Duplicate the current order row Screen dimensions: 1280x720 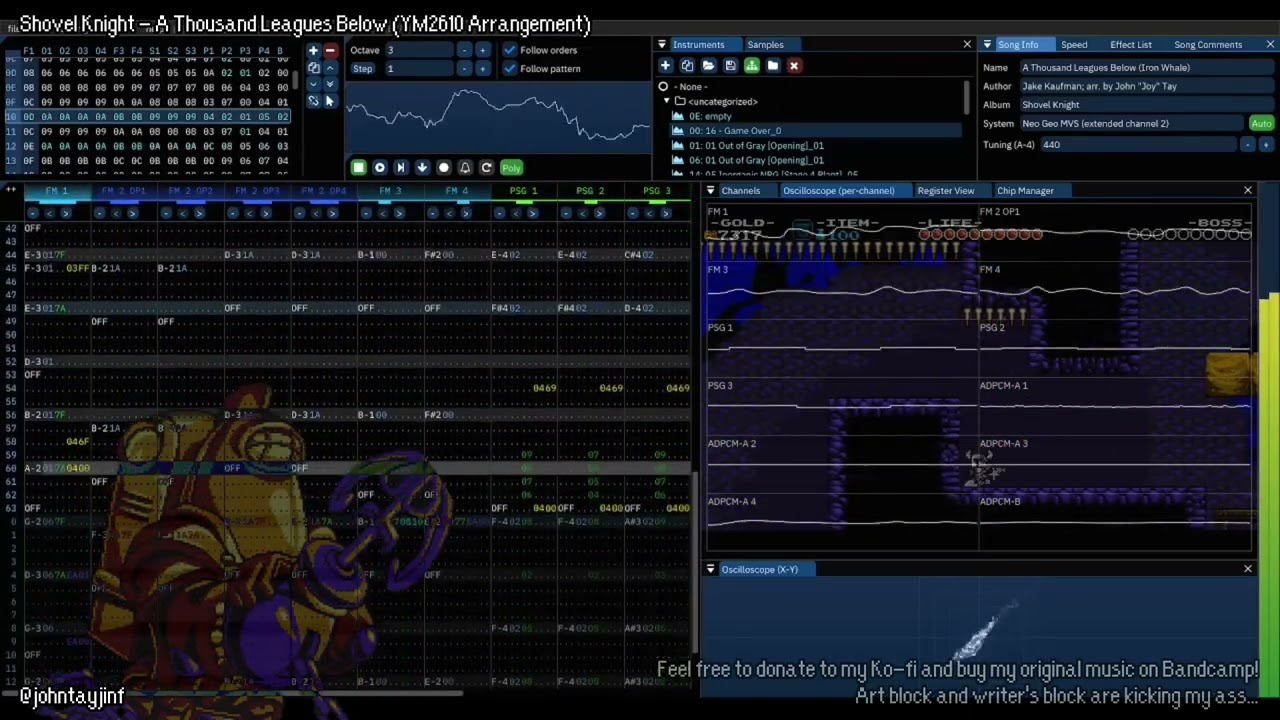pos(313,68)
